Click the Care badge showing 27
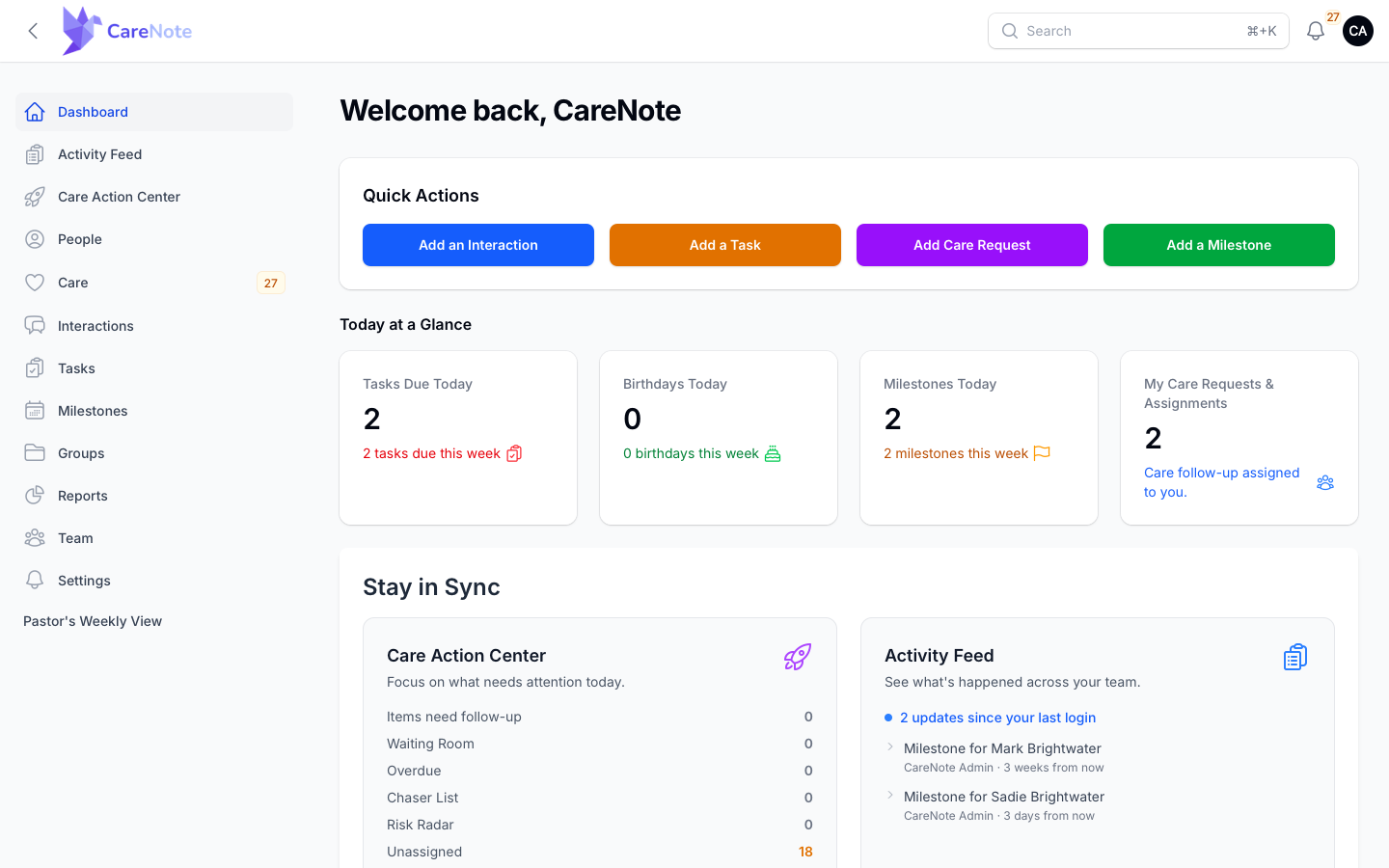This screenshot has width=1389, height=868. coord(271,283)
